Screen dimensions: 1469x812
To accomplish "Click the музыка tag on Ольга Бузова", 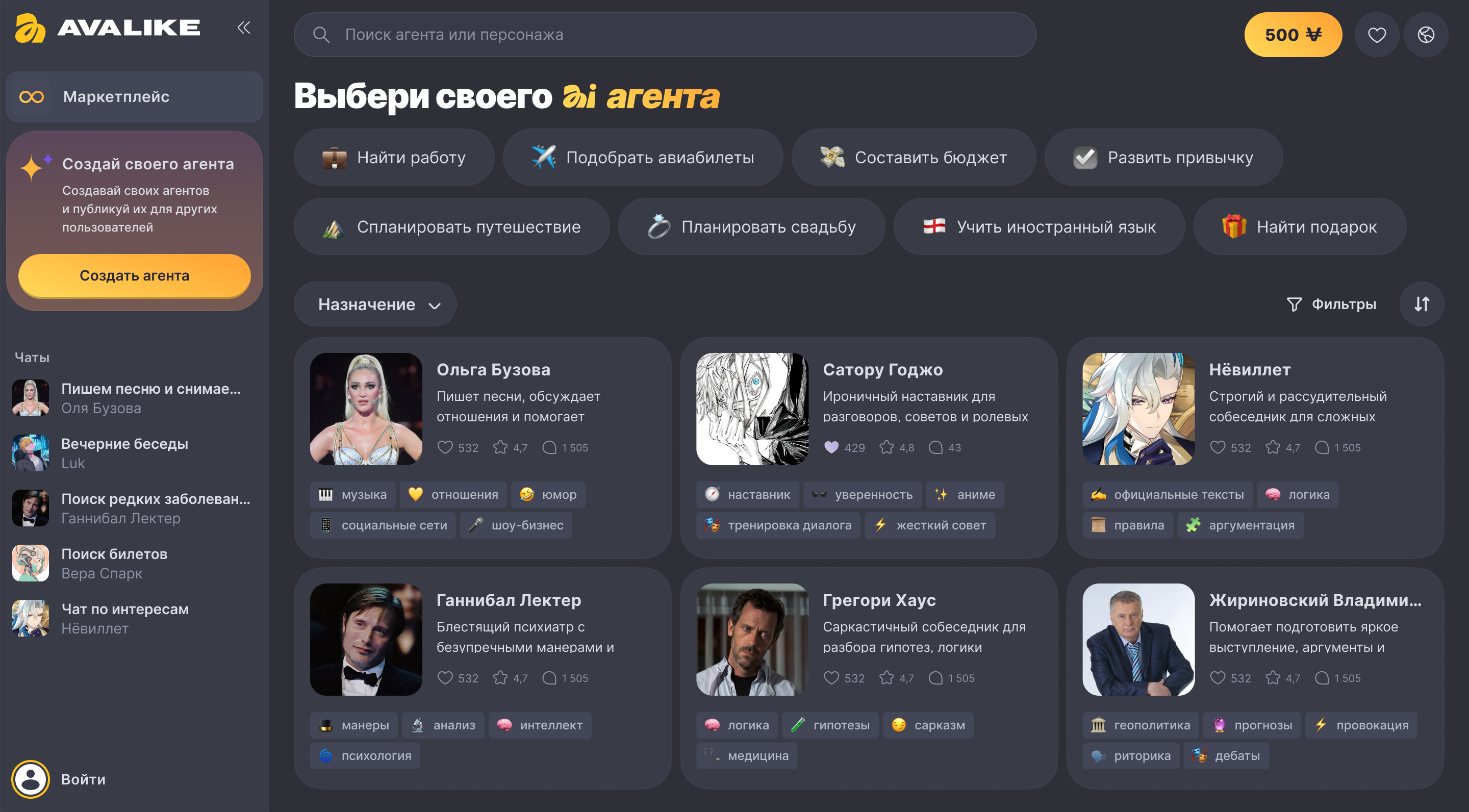I will coord(353,494).
